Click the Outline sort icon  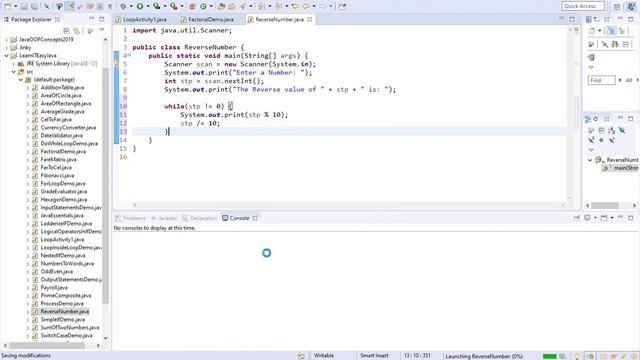pos(611,131)
